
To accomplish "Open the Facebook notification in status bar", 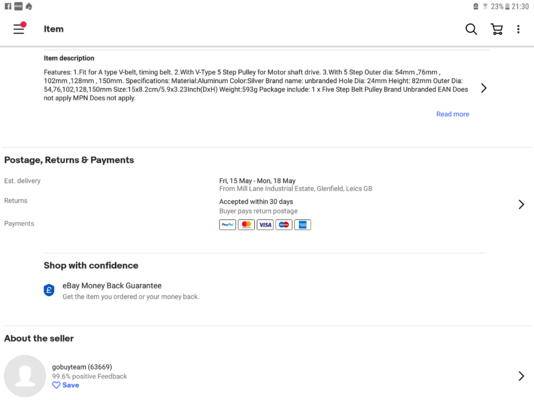I will tap(8, 6).
